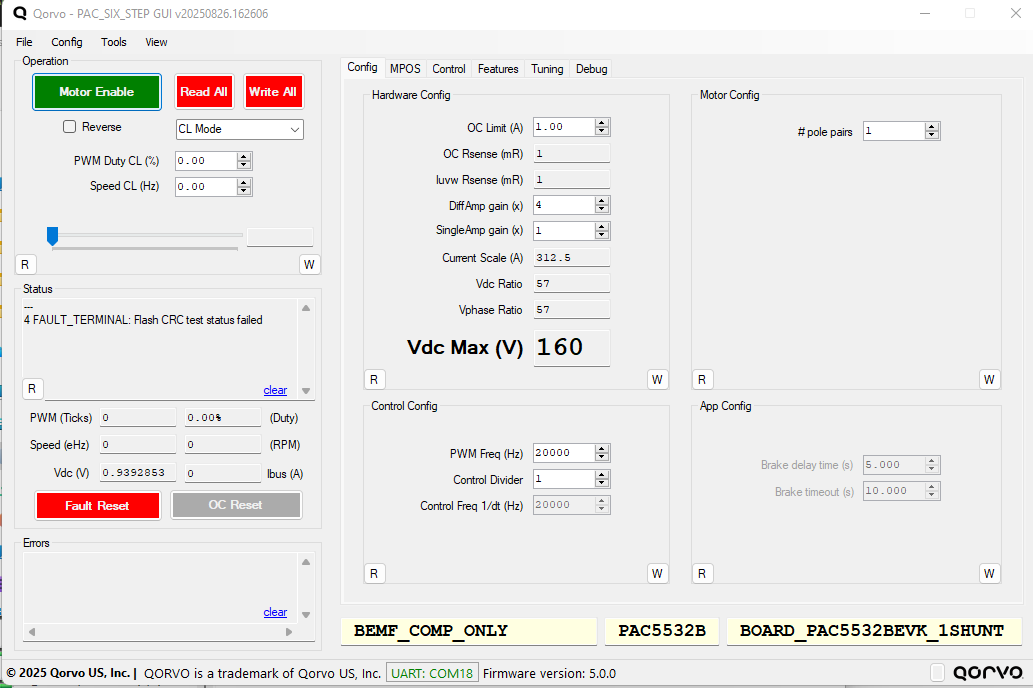
Task: Decrease pole pairs with the down arrow
Action: coord(932,135)
